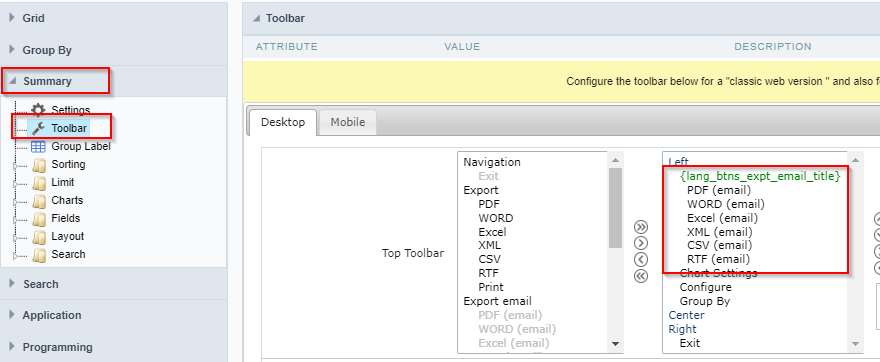
Task: Expand the Application section
Action: click(x=12, y=315)
